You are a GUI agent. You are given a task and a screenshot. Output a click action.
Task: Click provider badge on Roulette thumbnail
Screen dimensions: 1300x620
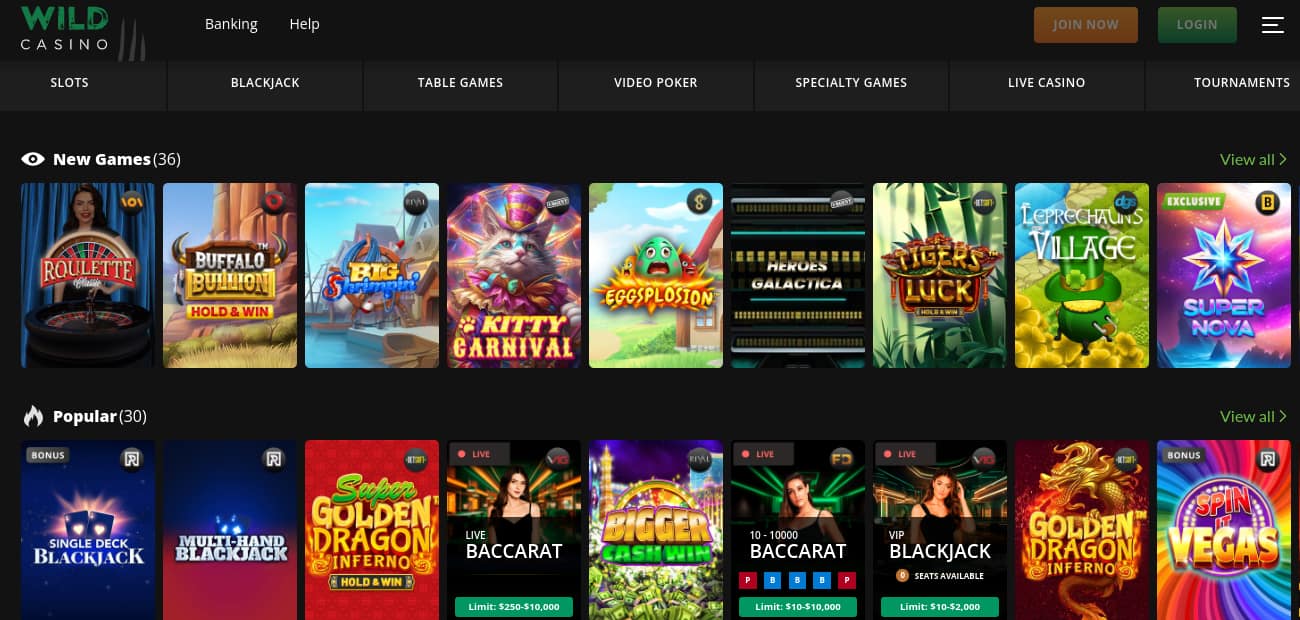(130, 201)
